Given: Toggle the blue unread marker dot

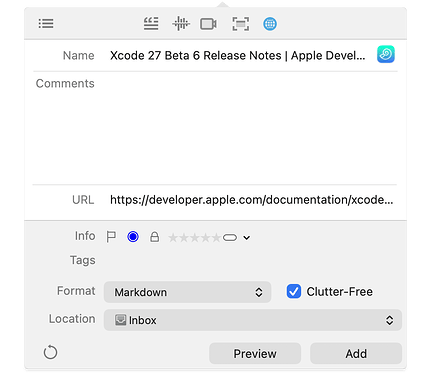Looking at the screenshot, I should 133,237.
